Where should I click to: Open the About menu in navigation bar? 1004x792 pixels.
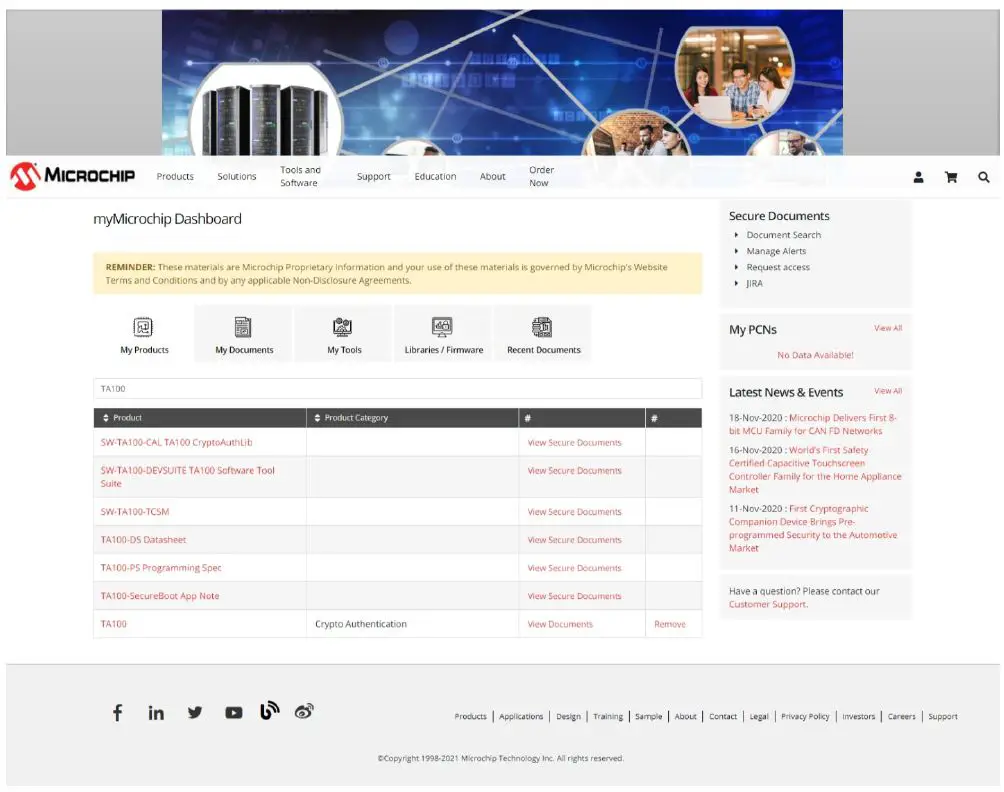(492, 176)
